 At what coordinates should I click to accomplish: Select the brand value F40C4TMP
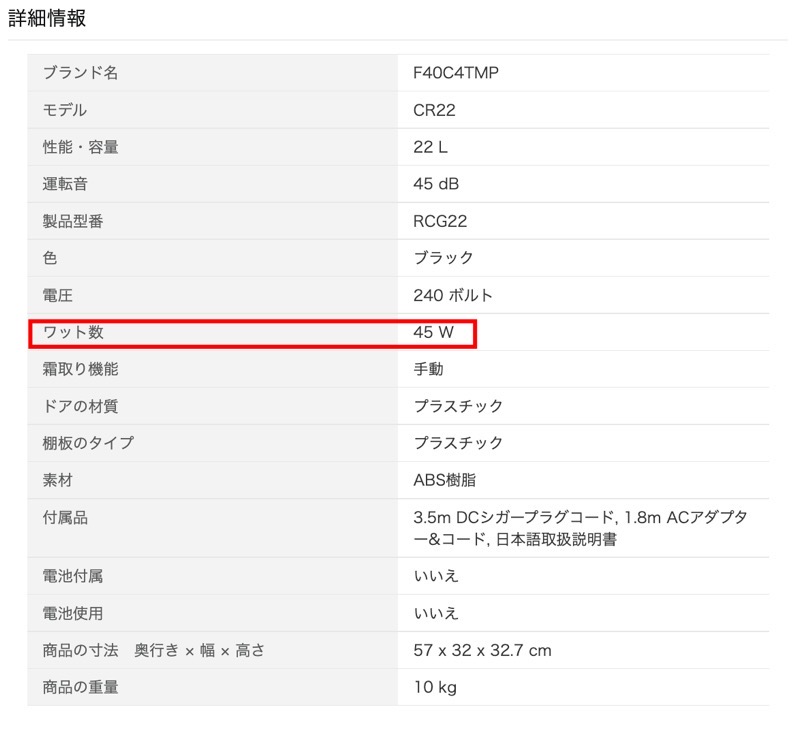pos(455,73)
